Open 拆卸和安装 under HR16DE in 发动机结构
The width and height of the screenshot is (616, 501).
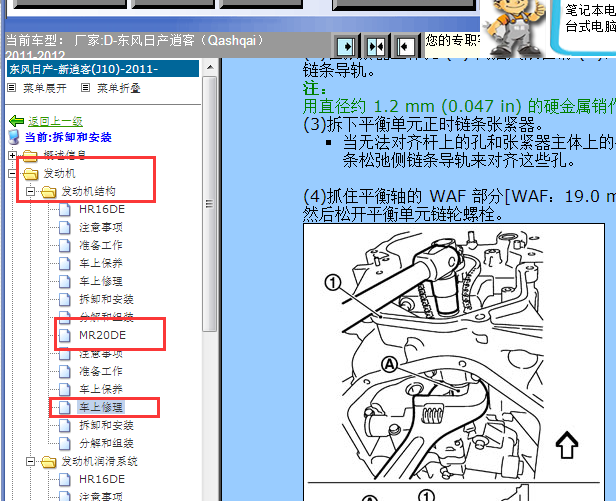coord(106,299)
